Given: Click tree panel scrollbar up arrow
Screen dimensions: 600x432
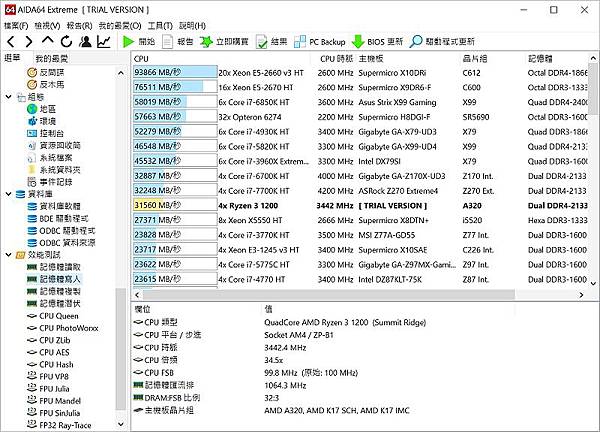Looking at the screenshot, I should pyautogui.click(x=121, y=72).
